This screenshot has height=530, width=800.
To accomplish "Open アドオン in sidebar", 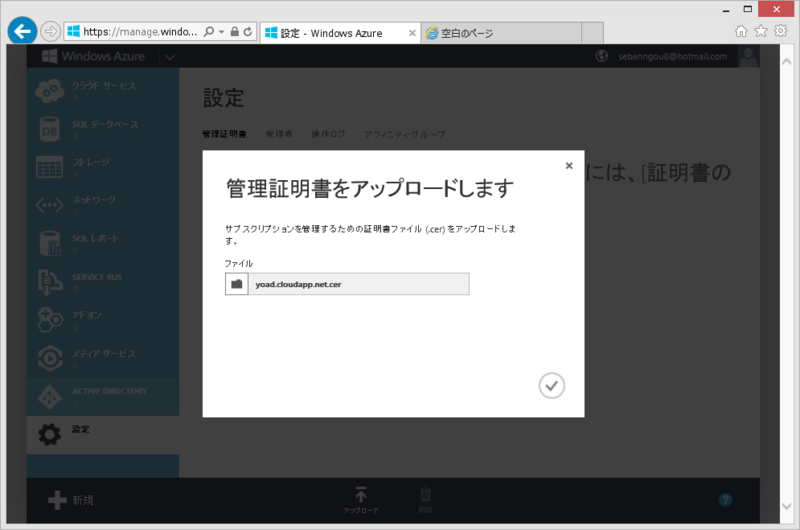I will coord(103,320).
